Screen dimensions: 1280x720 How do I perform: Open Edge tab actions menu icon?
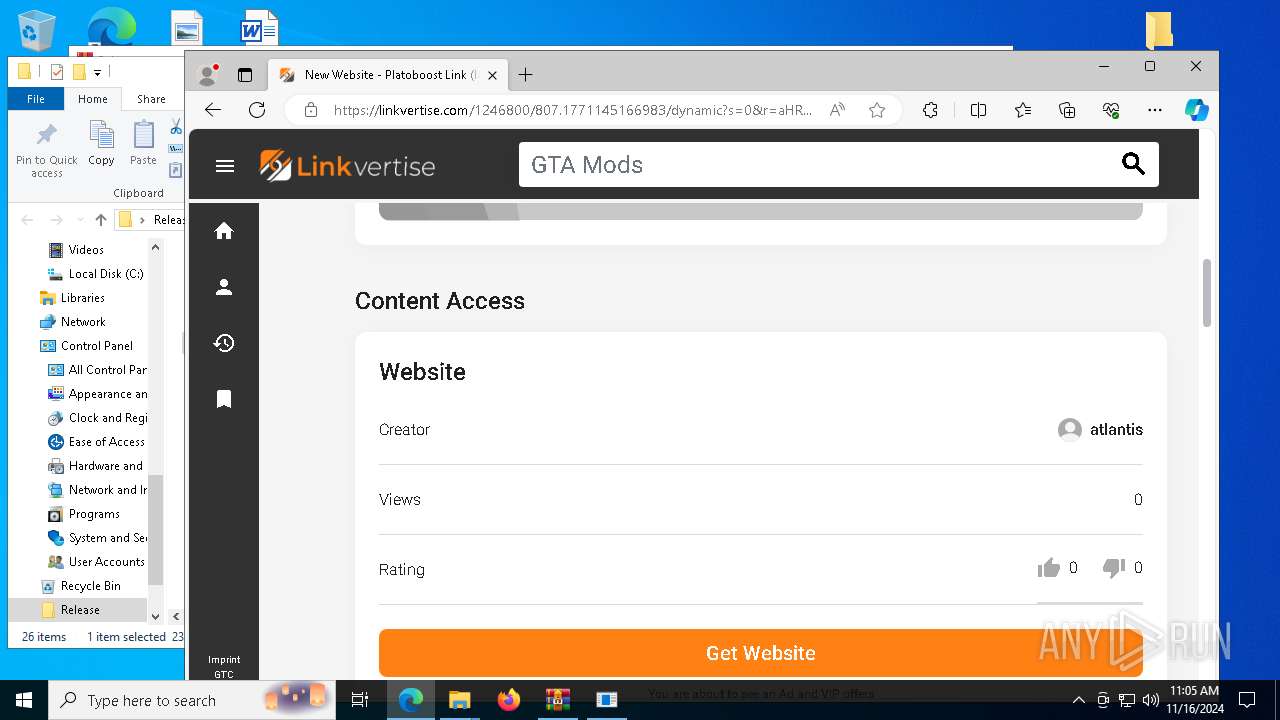point(245,75)
